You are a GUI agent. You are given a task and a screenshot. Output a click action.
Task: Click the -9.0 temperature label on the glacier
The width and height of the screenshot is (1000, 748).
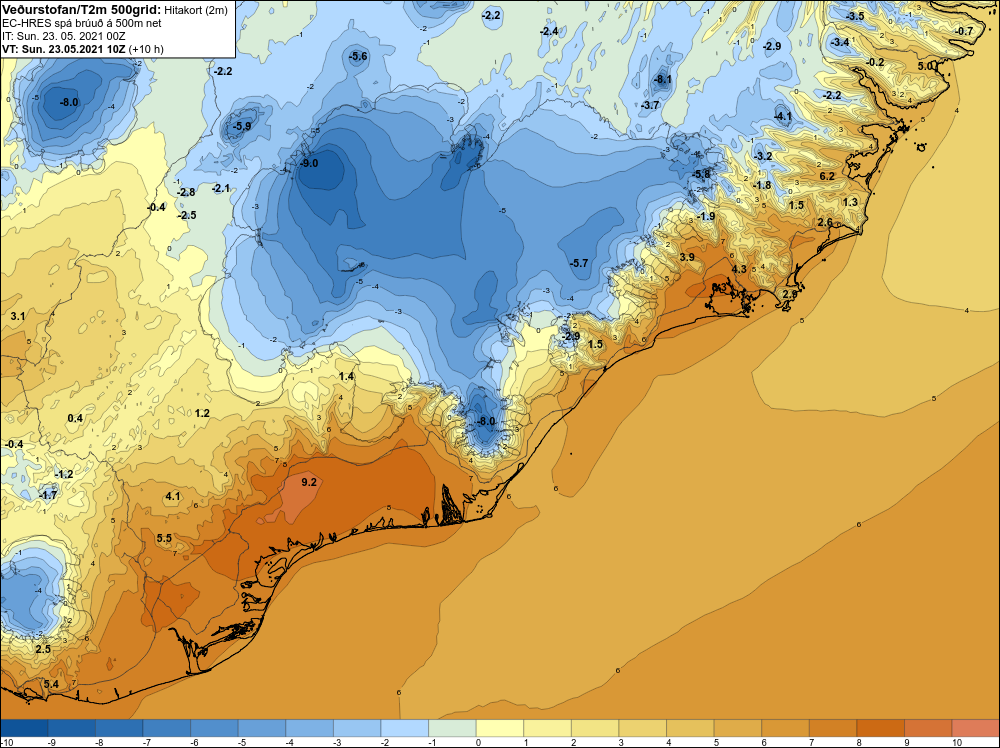309,163
